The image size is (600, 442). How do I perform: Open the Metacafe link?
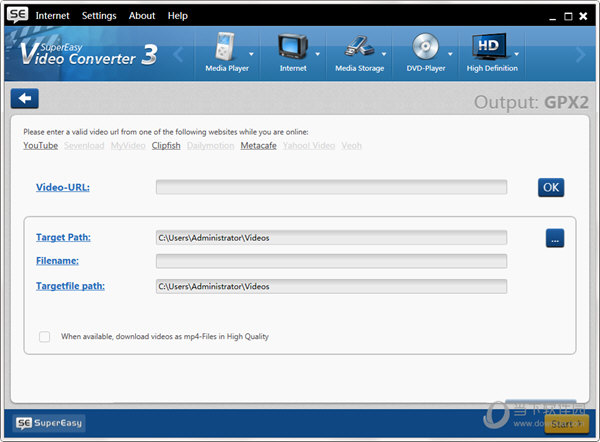[x=259, y=146]
